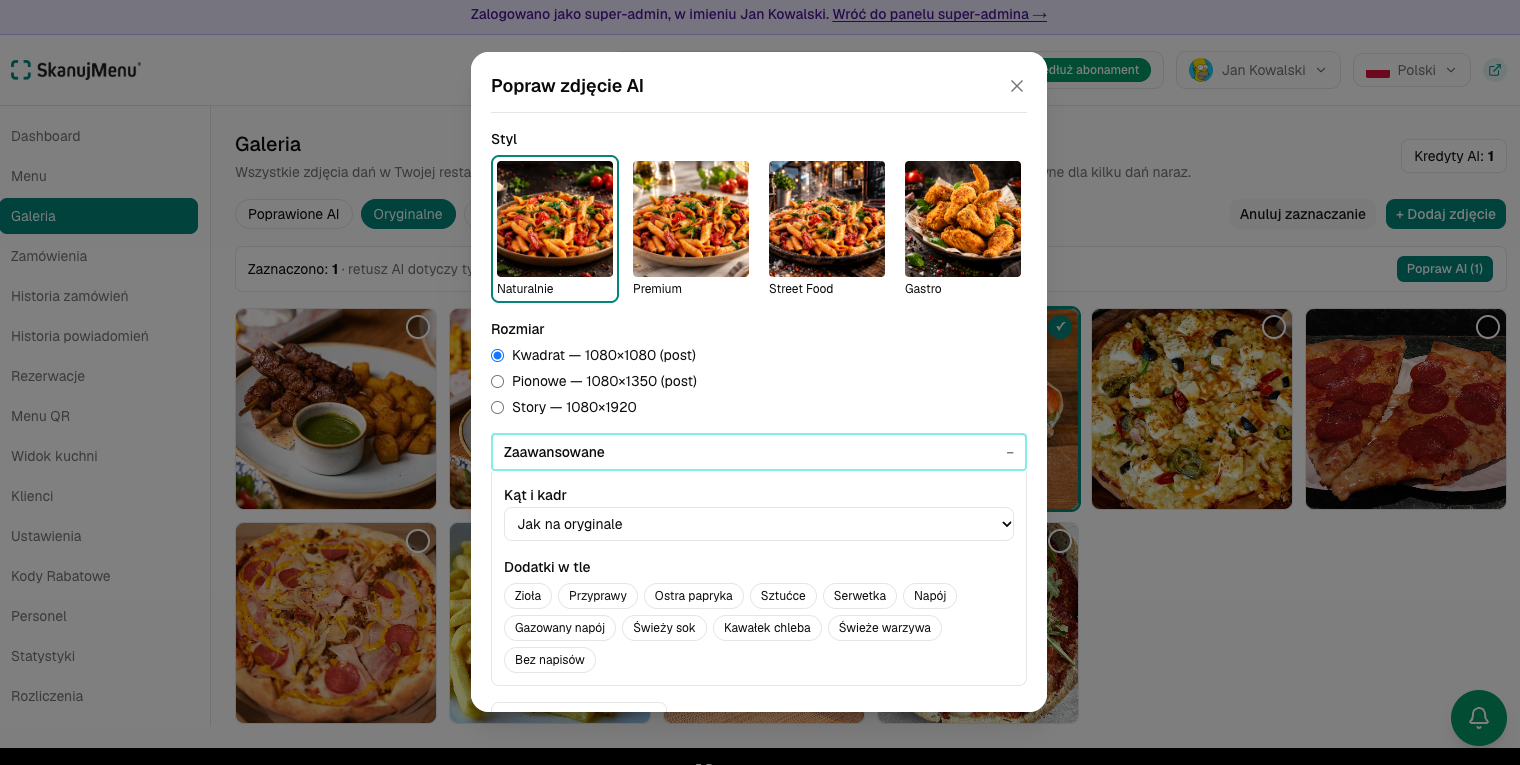Switch to the Oryginalne filter tab

408,214
